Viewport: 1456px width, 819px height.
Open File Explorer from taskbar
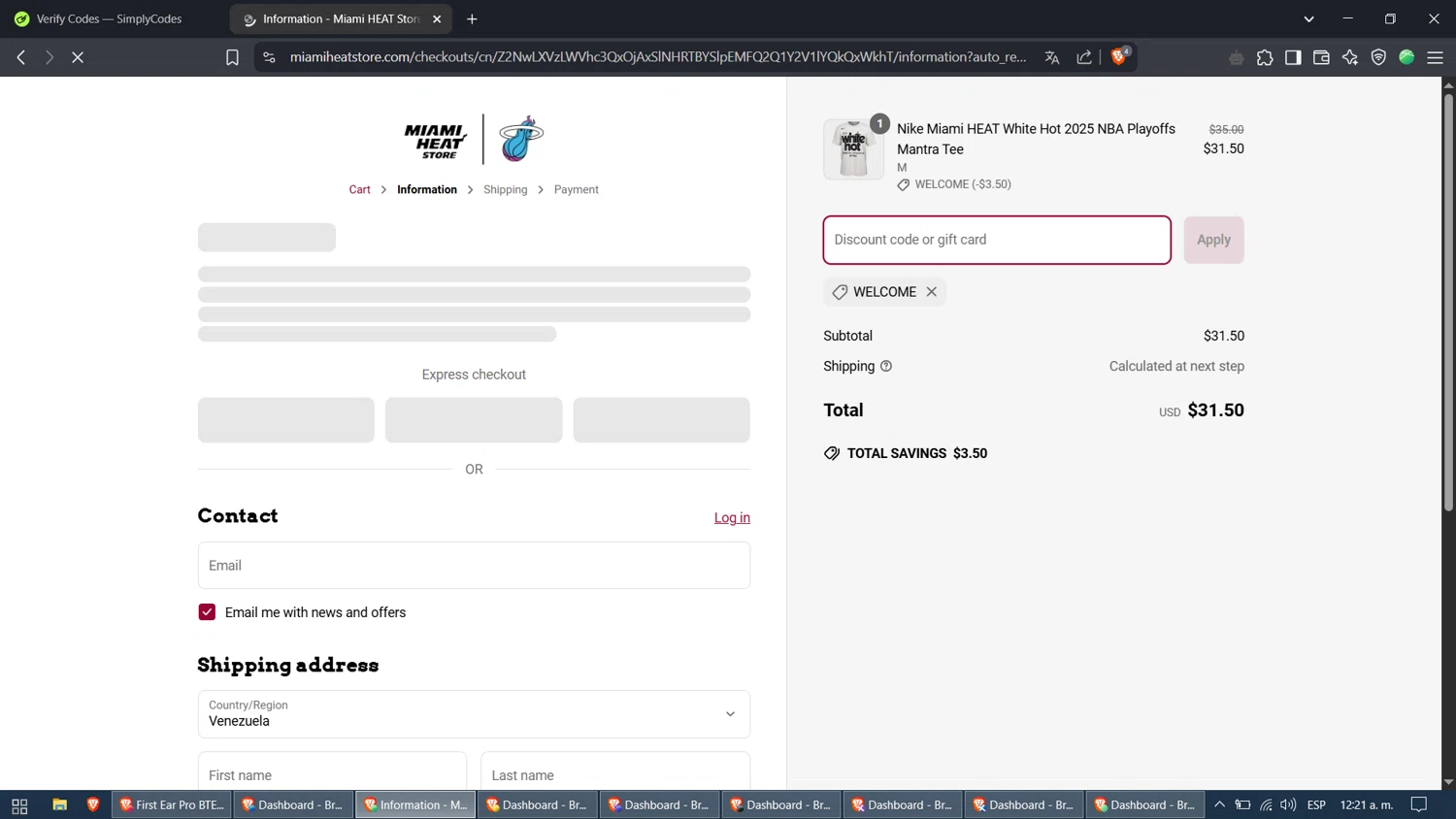click(59, 804)
